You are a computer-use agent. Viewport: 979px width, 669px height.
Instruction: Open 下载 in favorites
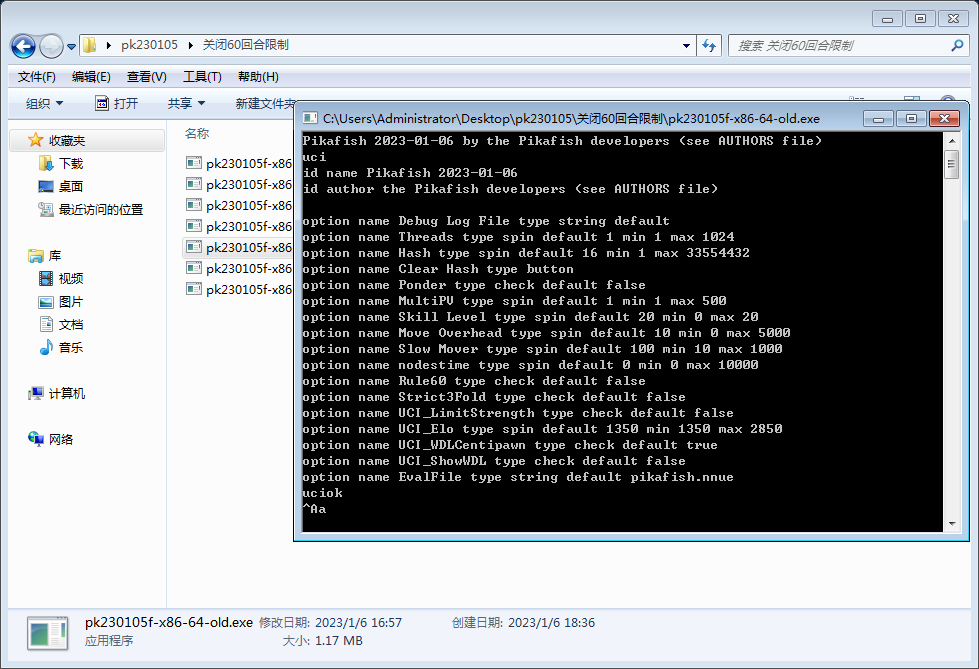(x=71, y=164)
